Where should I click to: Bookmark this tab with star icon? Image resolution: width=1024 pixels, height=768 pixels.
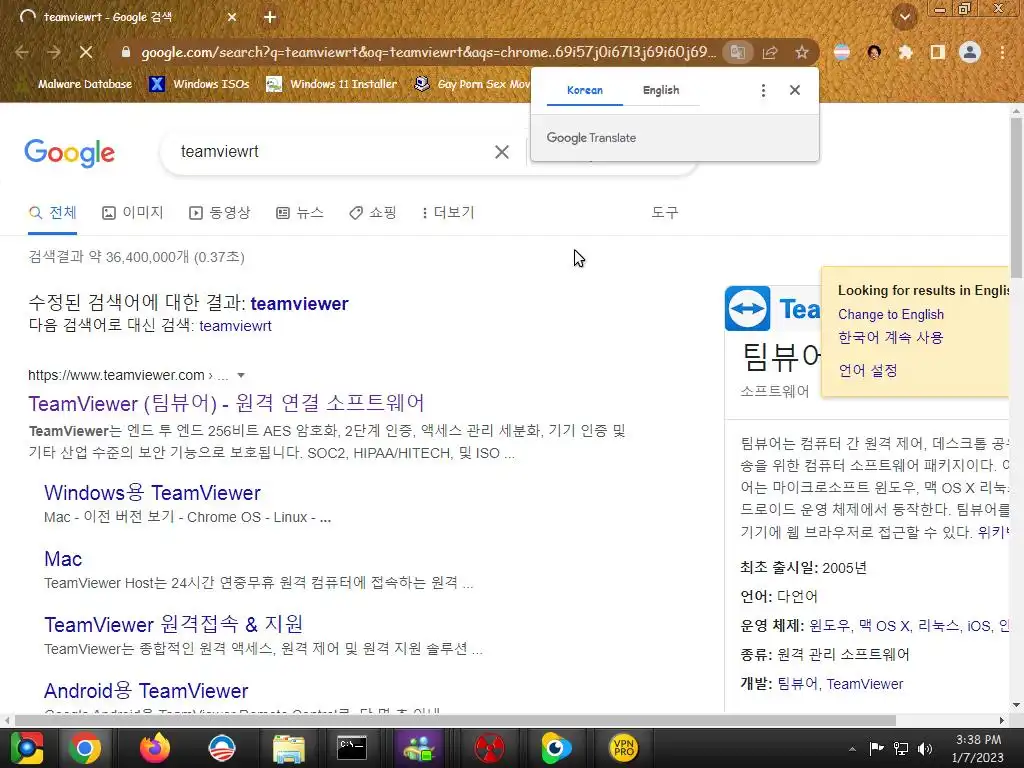tap(802, 52)
